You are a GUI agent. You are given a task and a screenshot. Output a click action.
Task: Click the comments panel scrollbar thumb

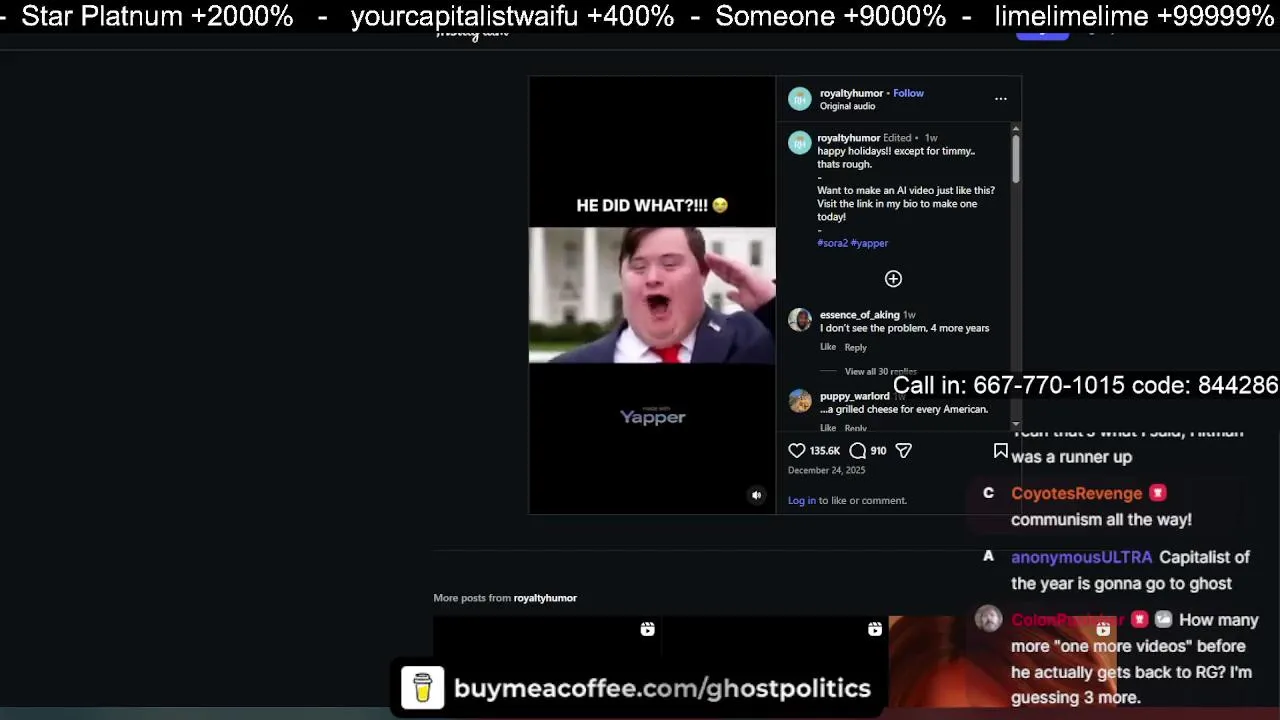click(x=1015, y=158)
